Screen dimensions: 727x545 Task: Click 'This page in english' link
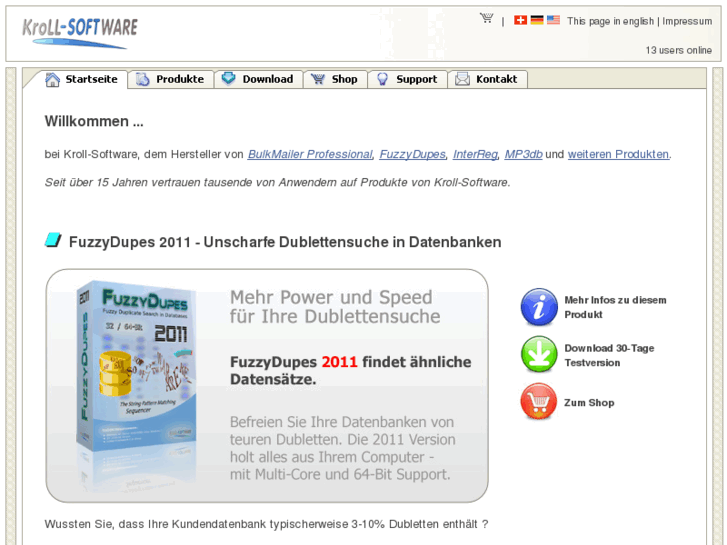[x=610, y=21]
